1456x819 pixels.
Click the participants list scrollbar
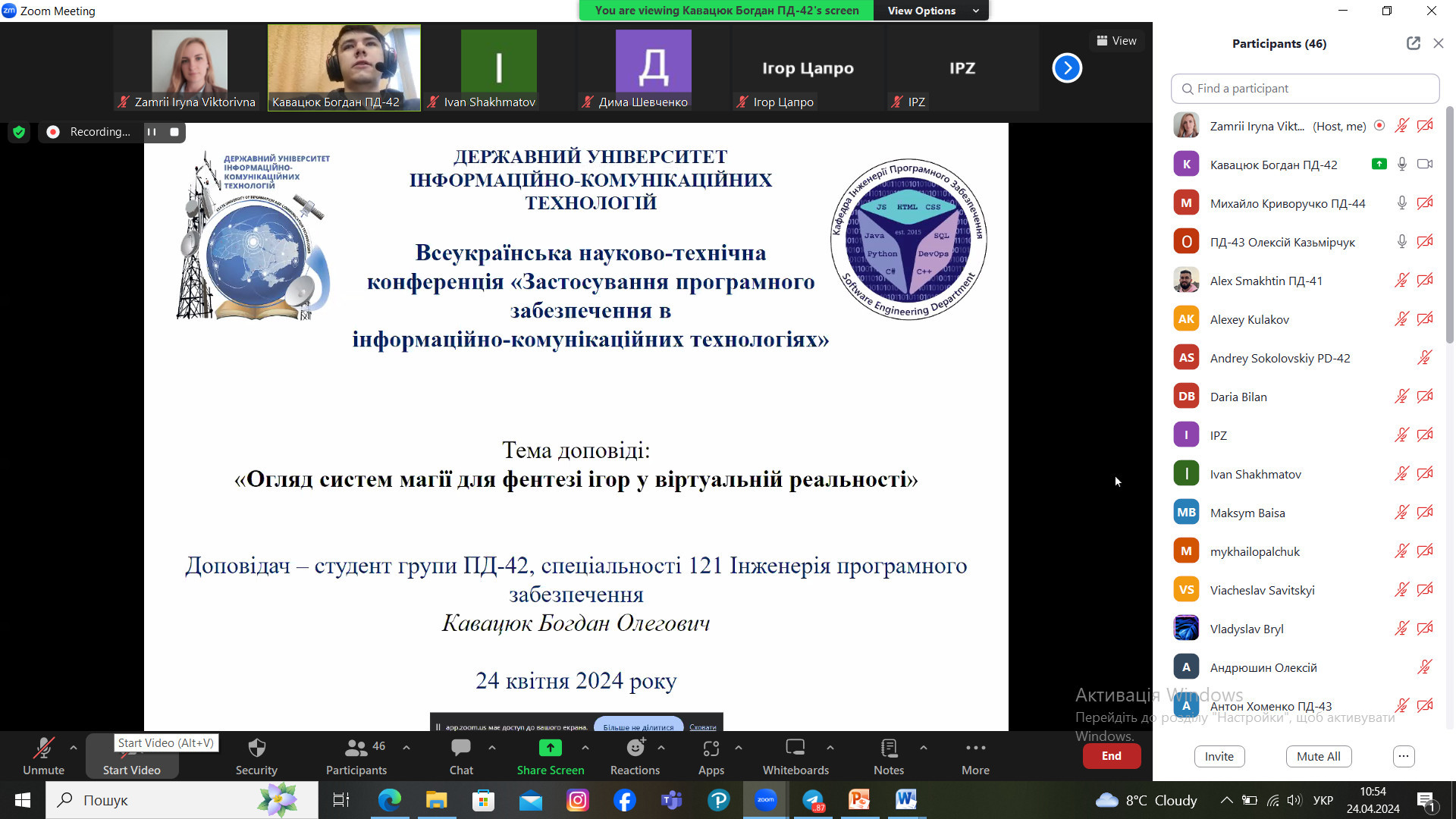[x=1450, y=224]
